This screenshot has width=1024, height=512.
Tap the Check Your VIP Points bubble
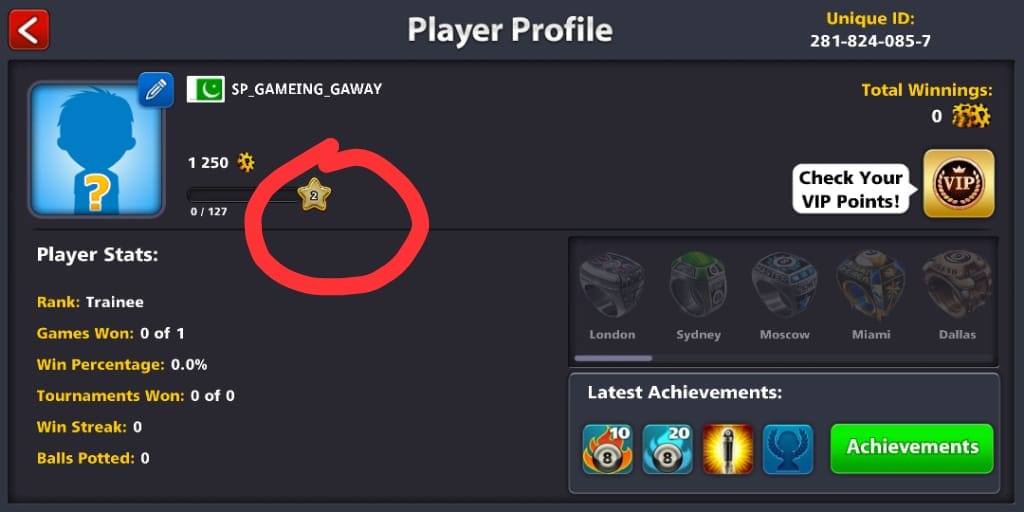(852, 189)
